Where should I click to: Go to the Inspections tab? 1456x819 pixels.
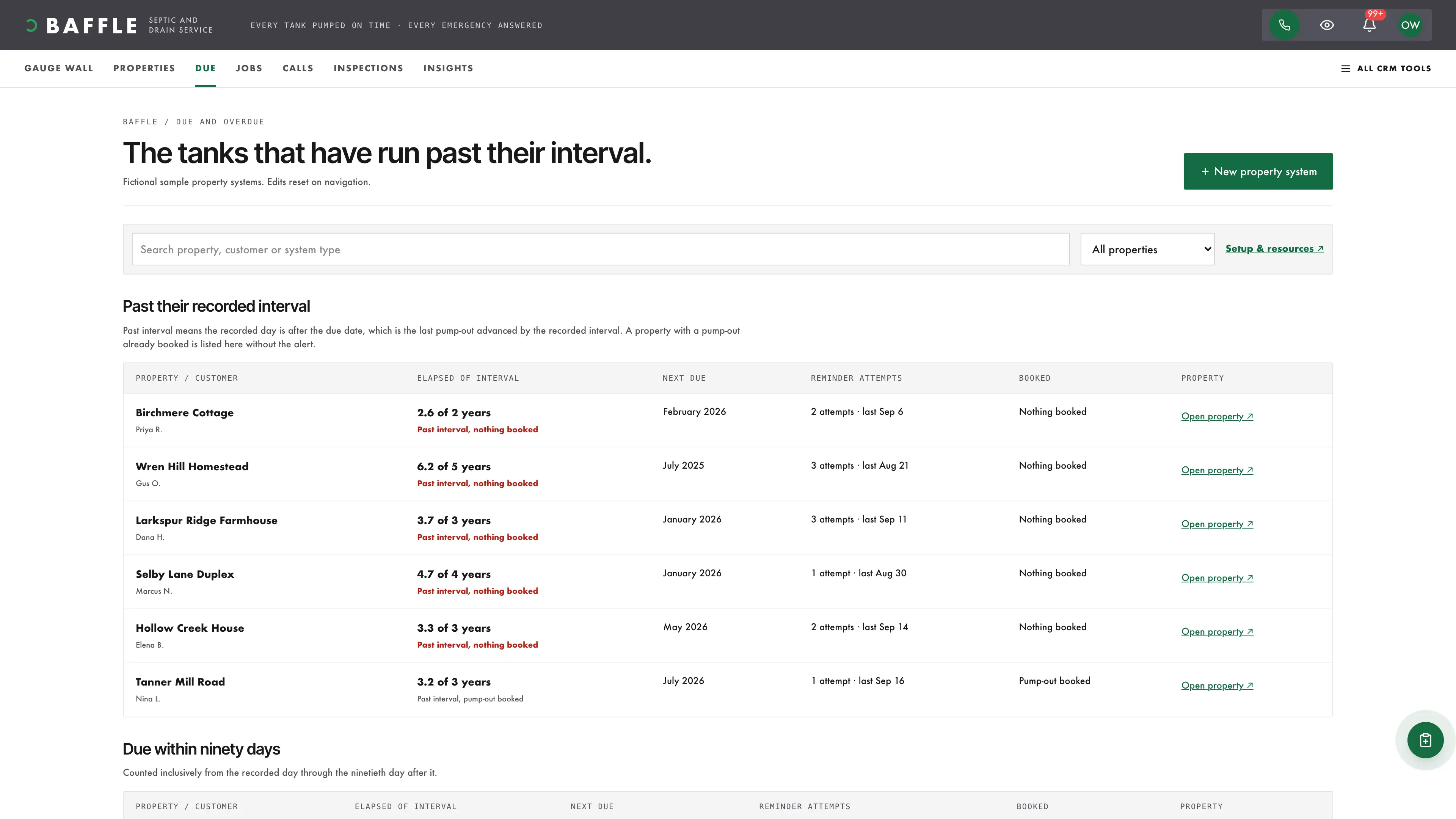pos(369,68)
